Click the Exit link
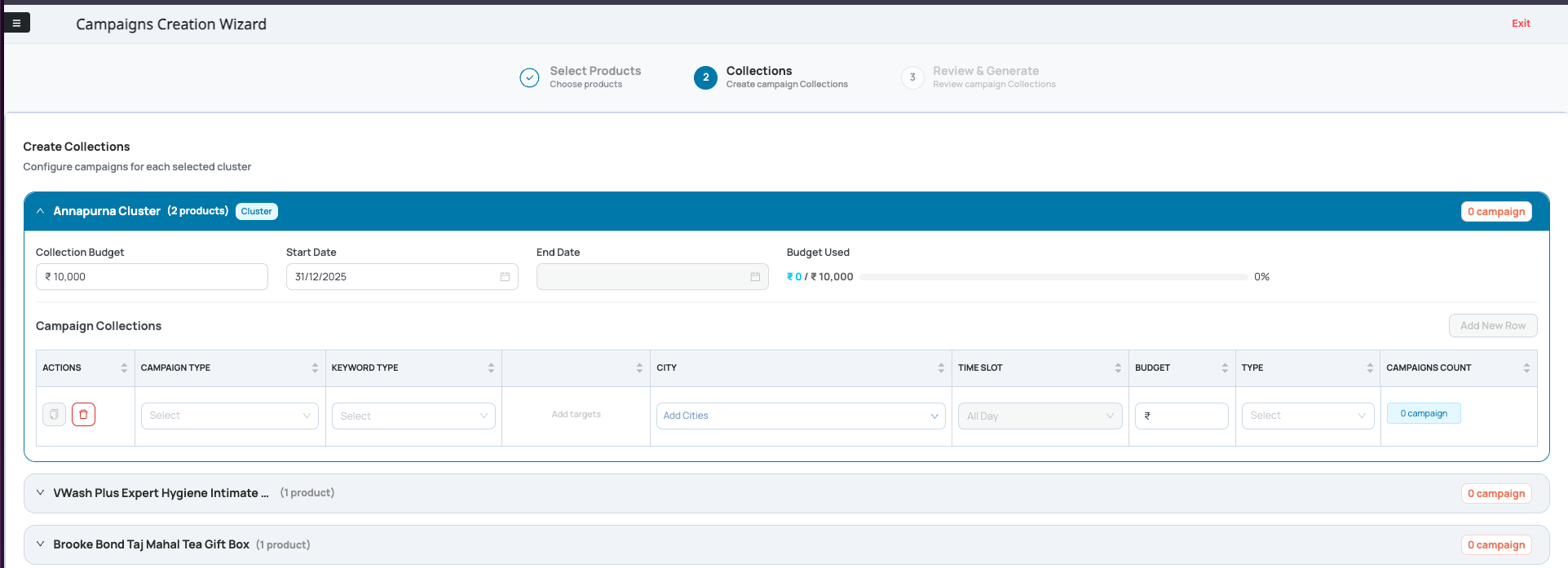 tap(1521, 24)
